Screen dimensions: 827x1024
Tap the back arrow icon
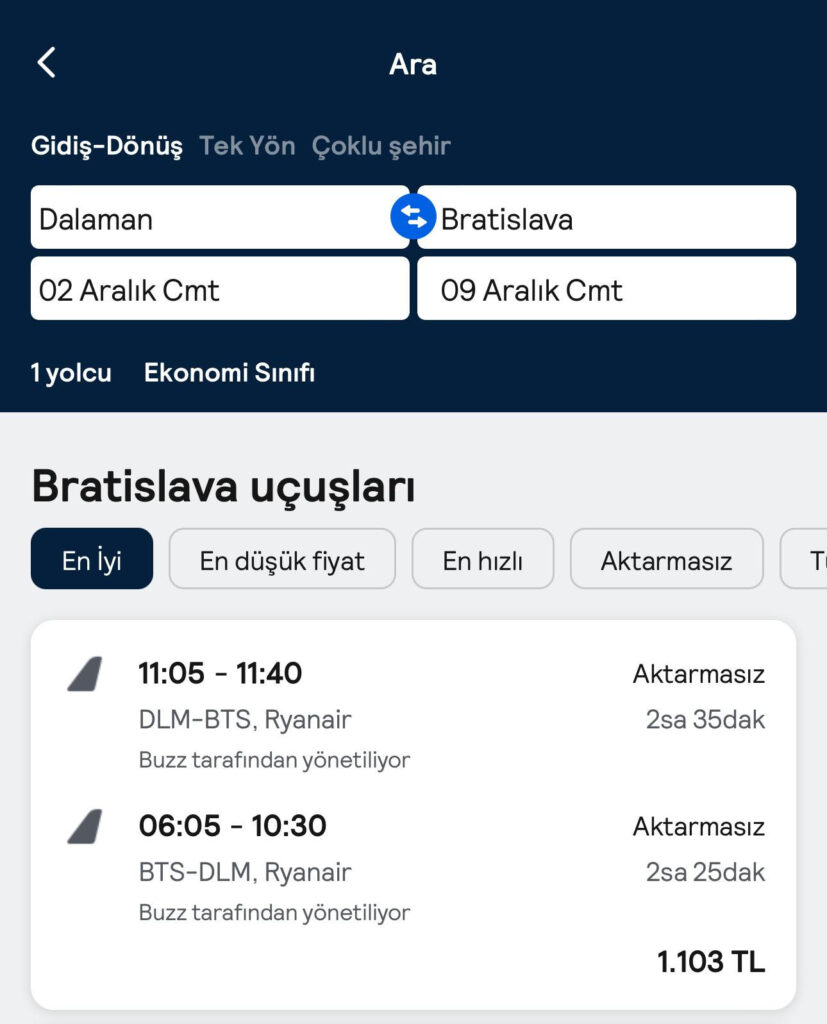pos(46,63)
